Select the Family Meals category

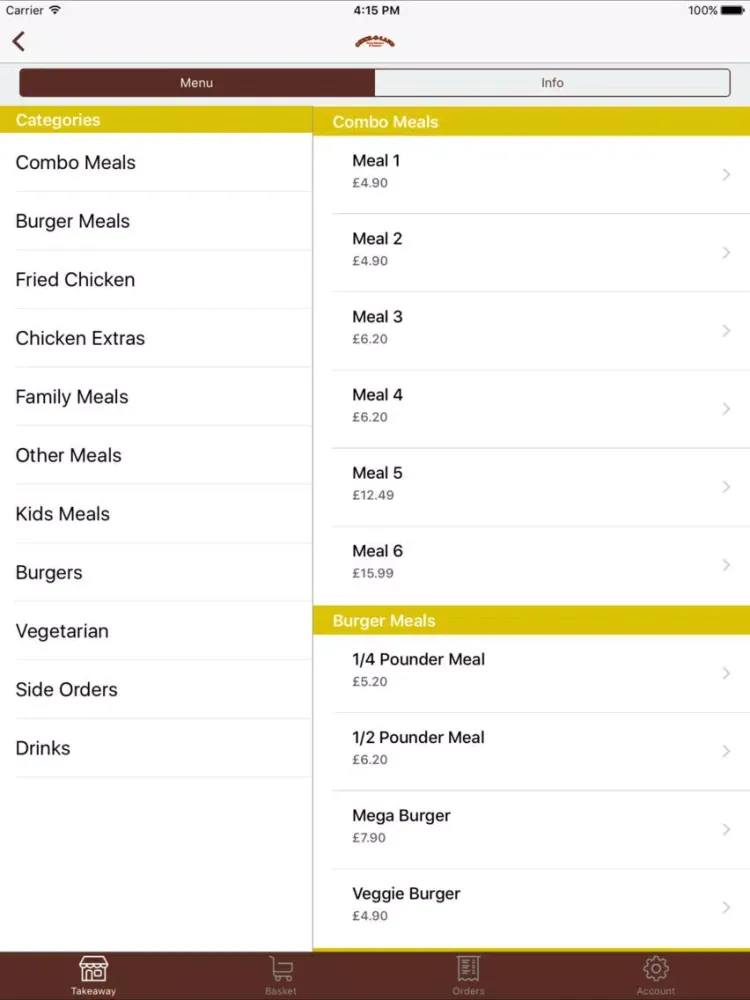[x=156, y=397]
